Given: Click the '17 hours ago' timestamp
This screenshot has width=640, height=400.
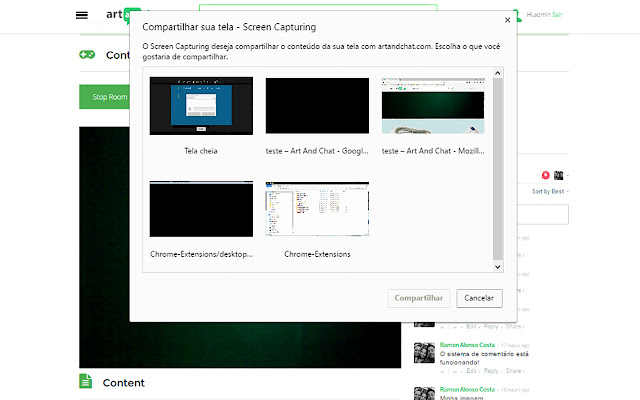Looking at the screenshot, I should pyautogui.click(x=515, y=345).
